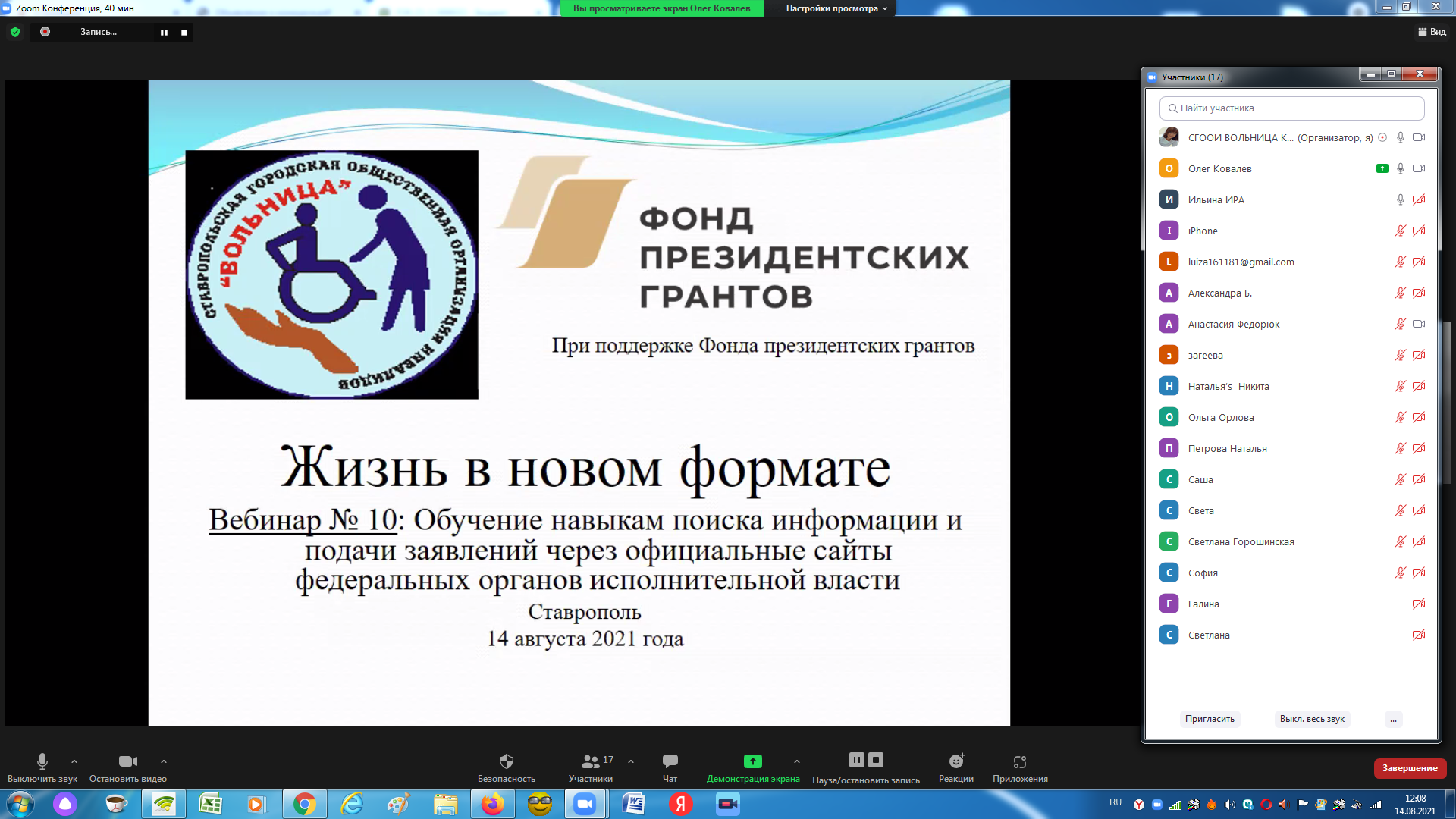Click green screen-share icon for Олег Ковалев
Screen dimensions: 1456x819
1382,168
